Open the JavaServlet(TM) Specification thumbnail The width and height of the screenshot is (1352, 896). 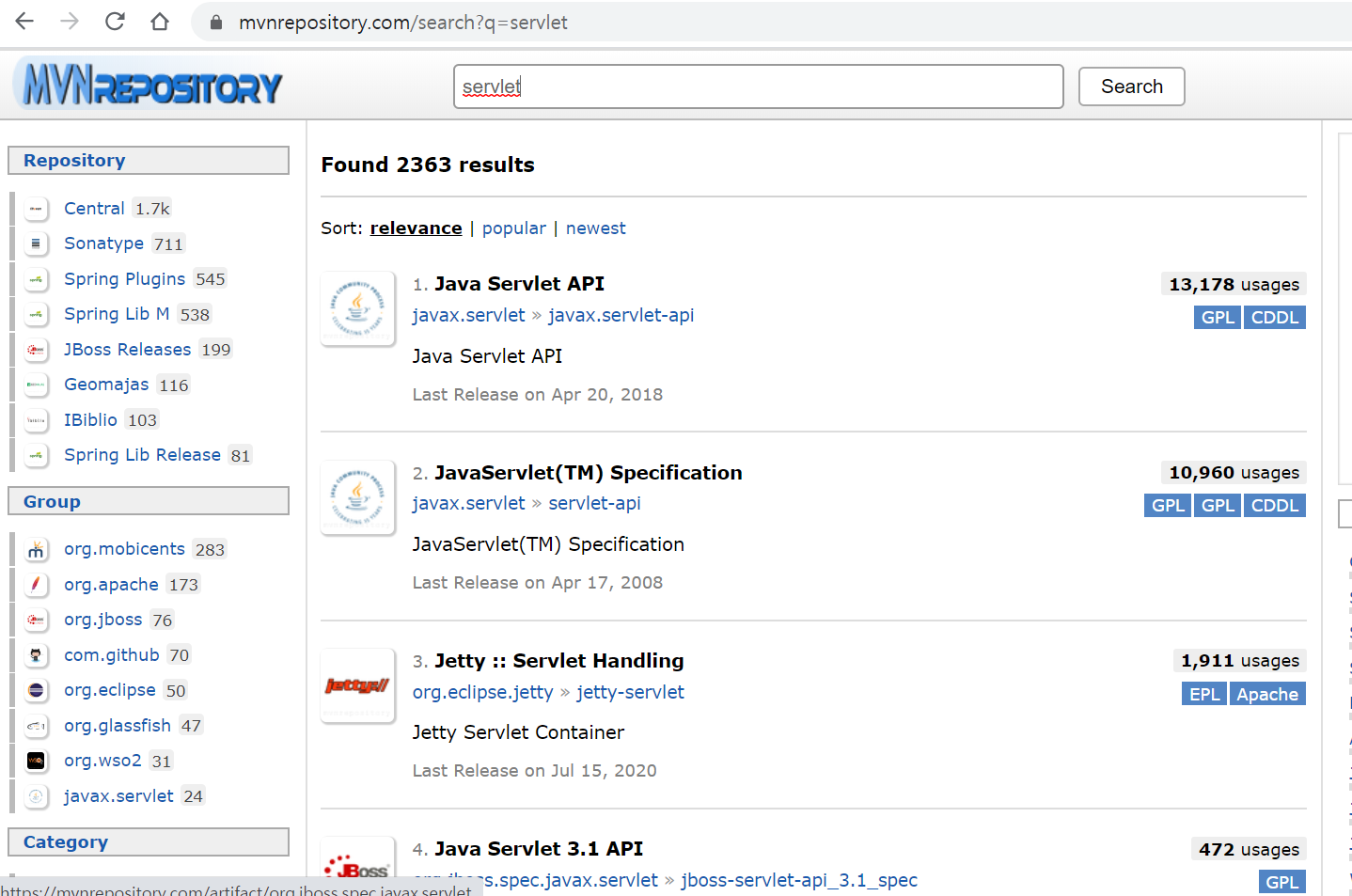[357, 496]
